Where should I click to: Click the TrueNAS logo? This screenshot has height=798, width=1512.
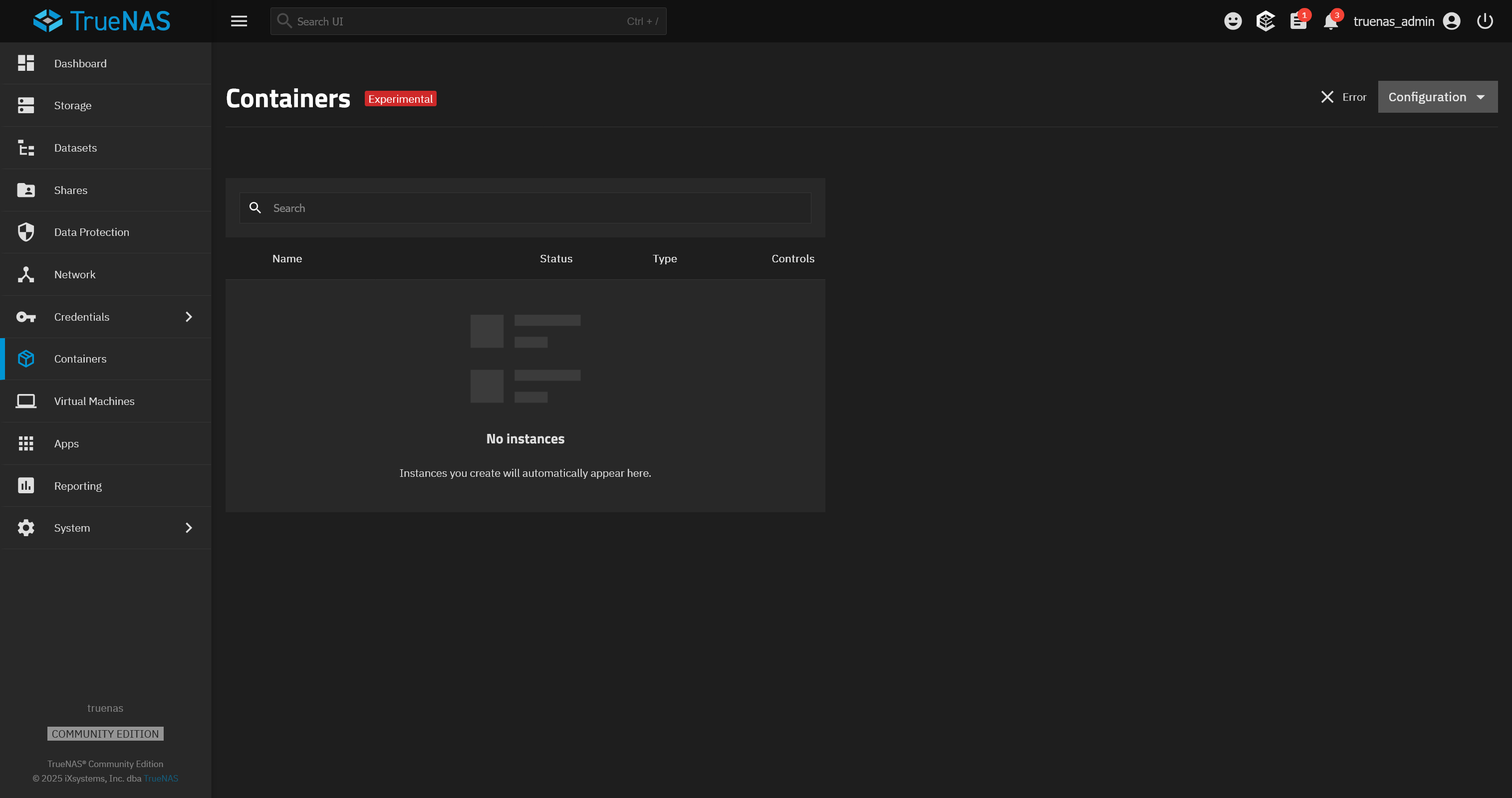tap(101, 21)
